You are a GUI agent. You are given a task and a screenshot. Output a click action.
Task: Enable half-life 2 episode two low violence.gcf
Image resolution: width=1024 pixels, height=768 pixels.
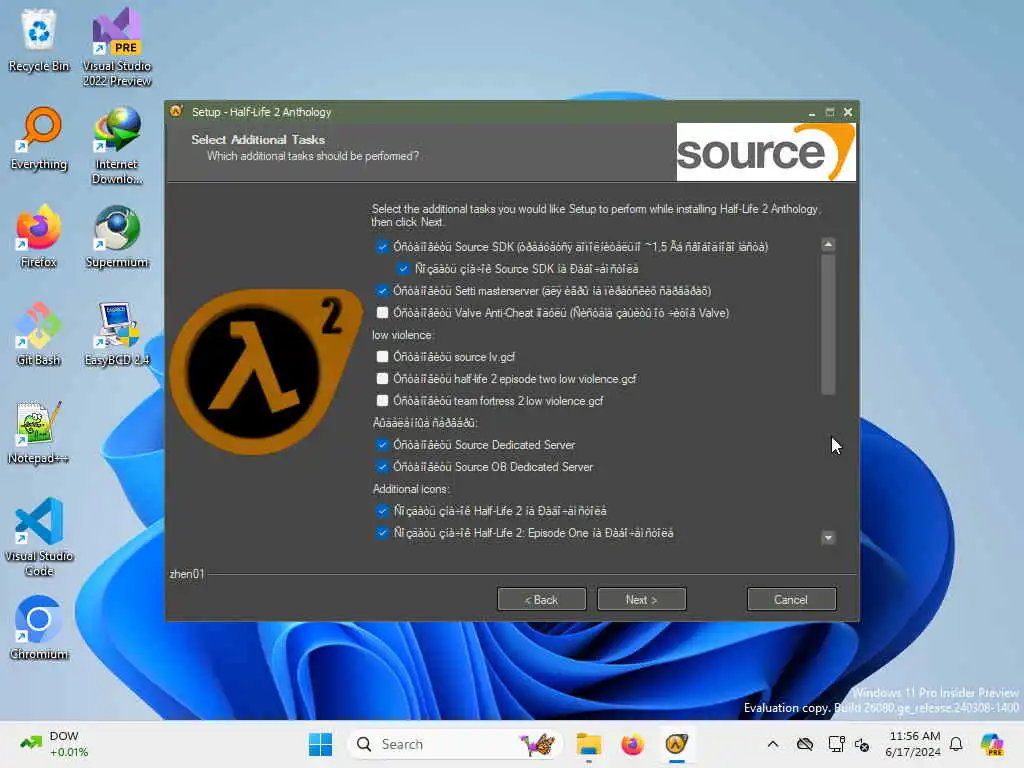tap(382, 379)
